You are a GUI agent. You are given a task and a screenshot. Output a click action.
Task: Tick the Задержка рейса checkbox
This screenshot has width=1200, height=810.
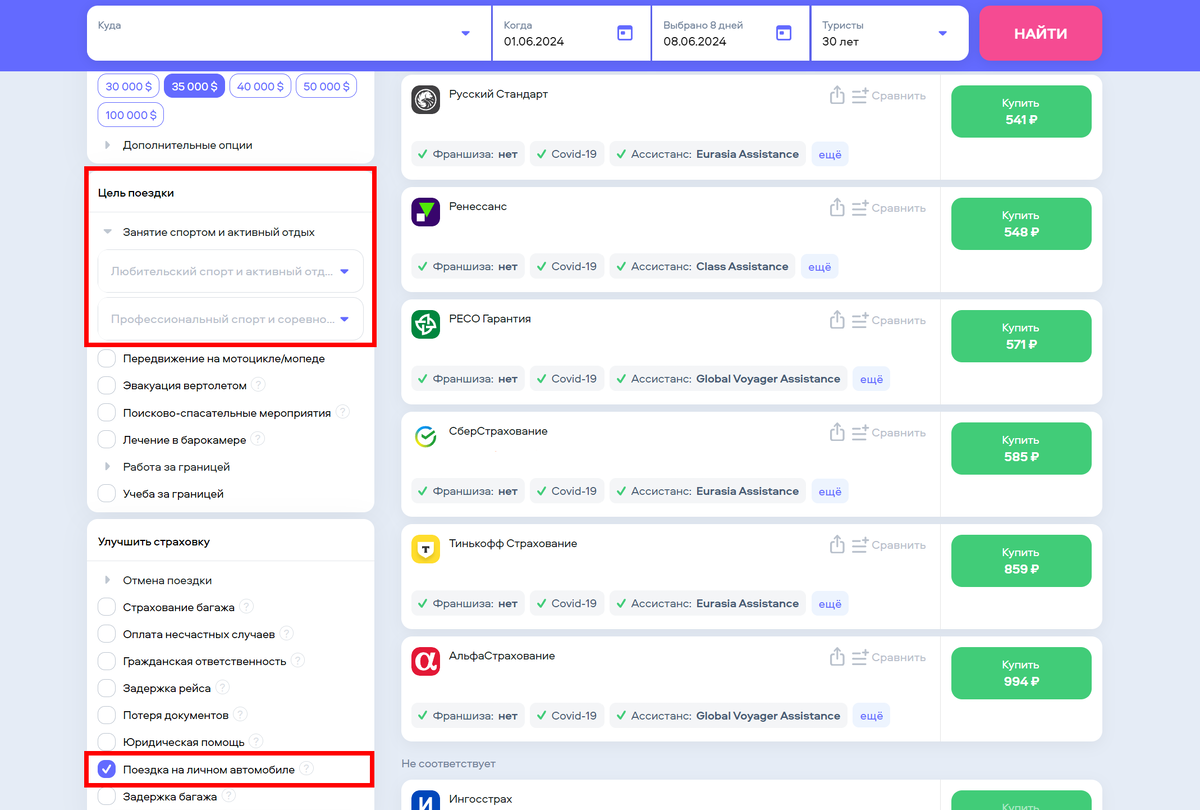point(107,688)
